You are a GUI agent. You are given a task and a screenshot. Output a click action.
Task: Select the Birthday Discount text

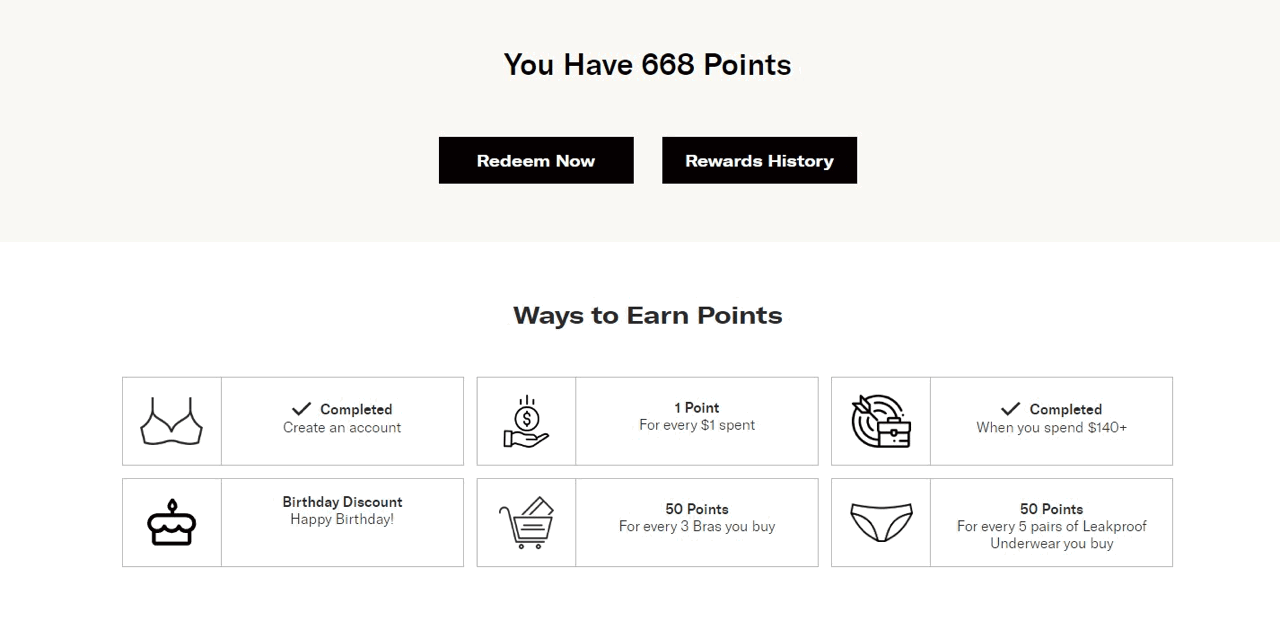point(342,502)
